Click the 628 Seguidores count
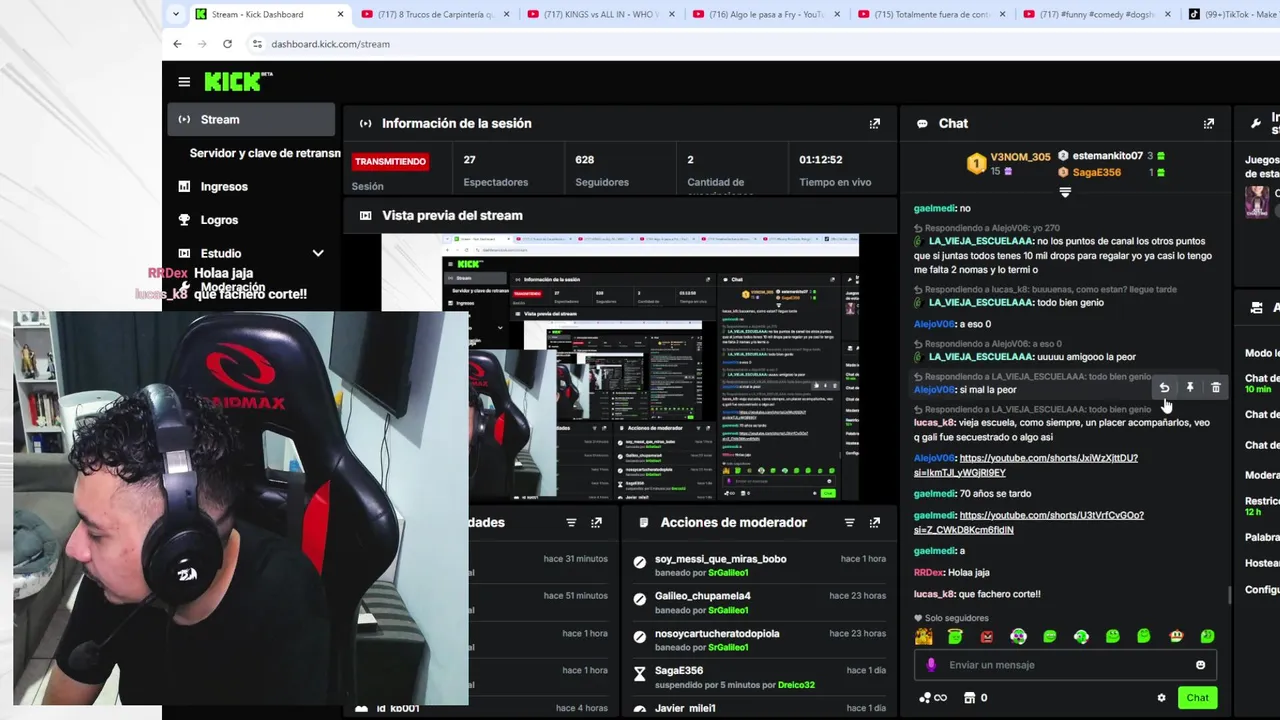The width and height of the screenshot is (1280, 720). click(584, 160)
